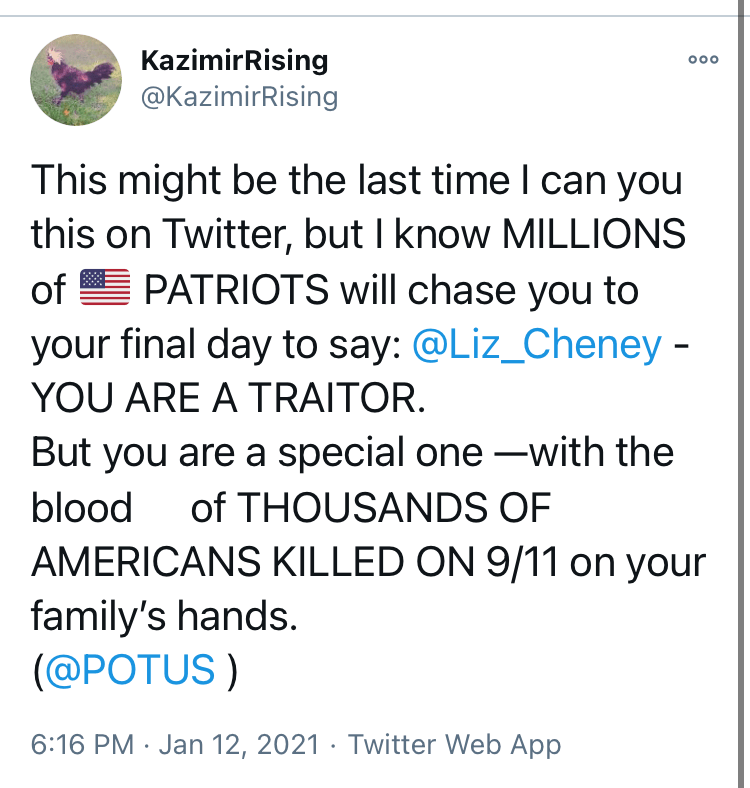Click the 'But you are a special one' line
Viewport: 750px width, 788px height.
257,453
